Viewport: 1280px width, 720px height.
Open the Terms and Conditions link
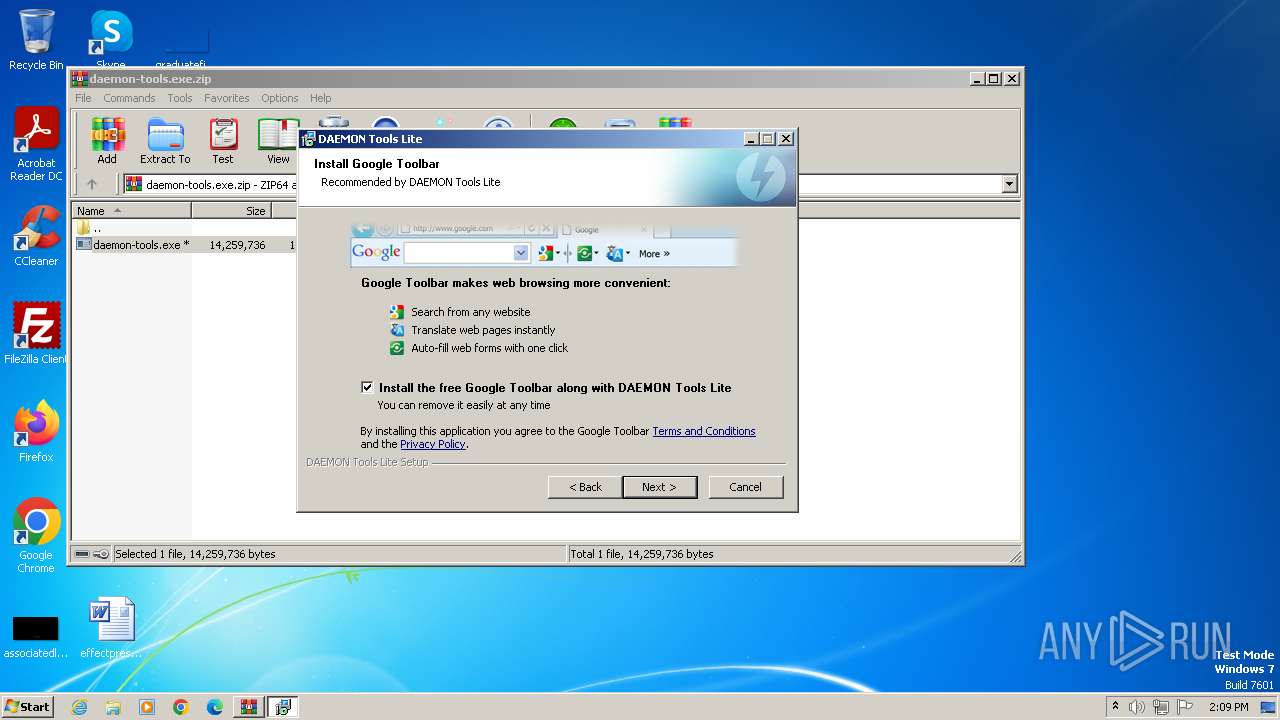click(x=704, y=431)
